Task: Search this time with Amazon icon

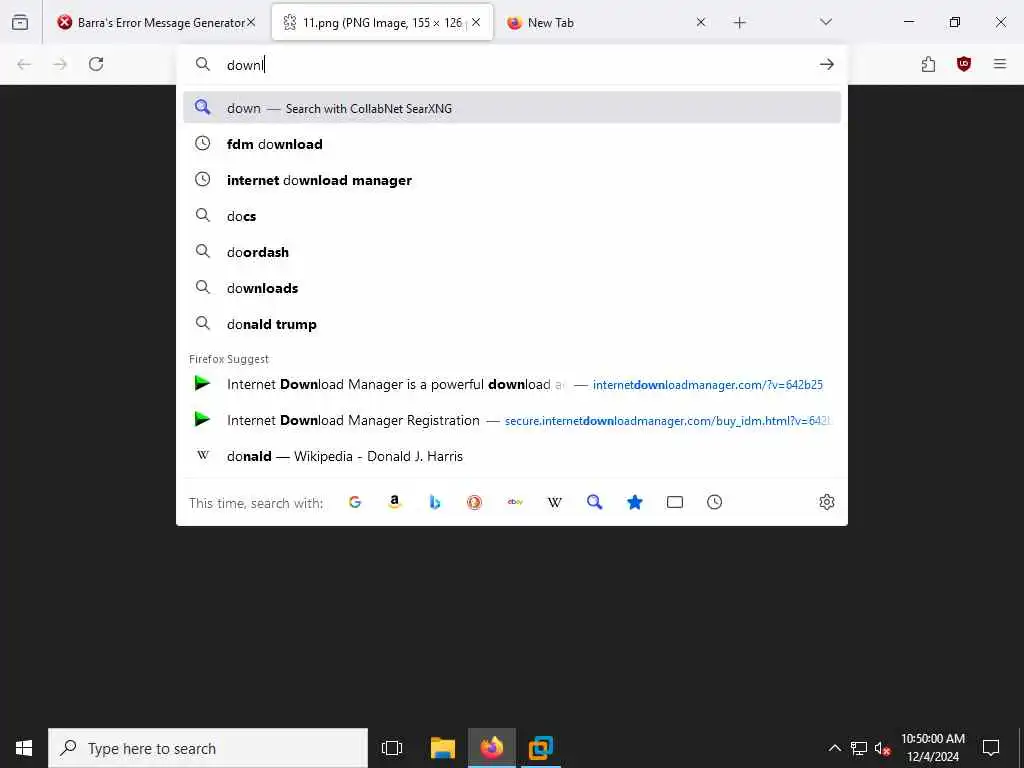Action: point(394,502)
